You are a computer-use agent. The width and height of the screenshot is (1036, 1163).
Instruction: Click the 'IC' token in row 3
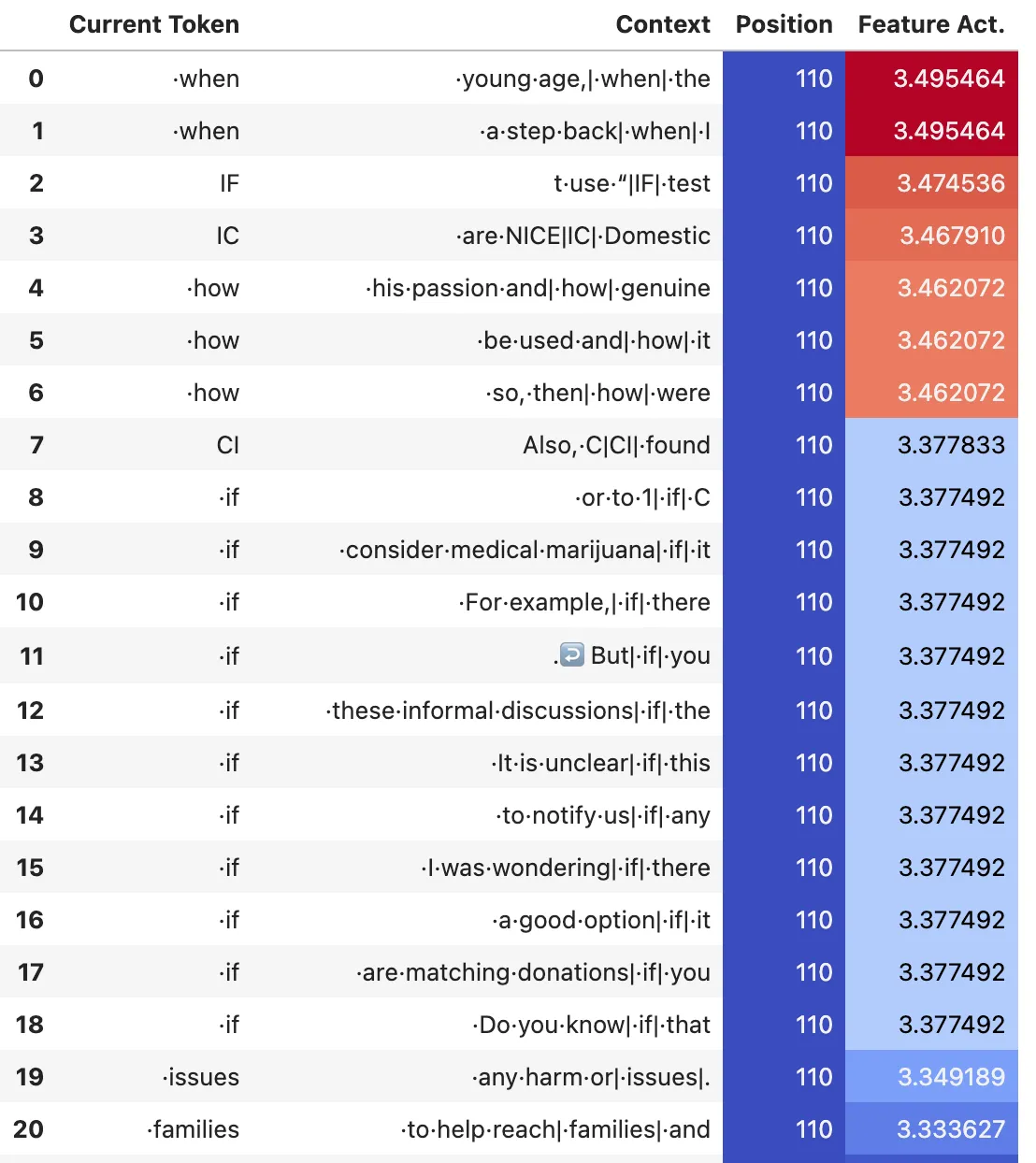[227, 236]
